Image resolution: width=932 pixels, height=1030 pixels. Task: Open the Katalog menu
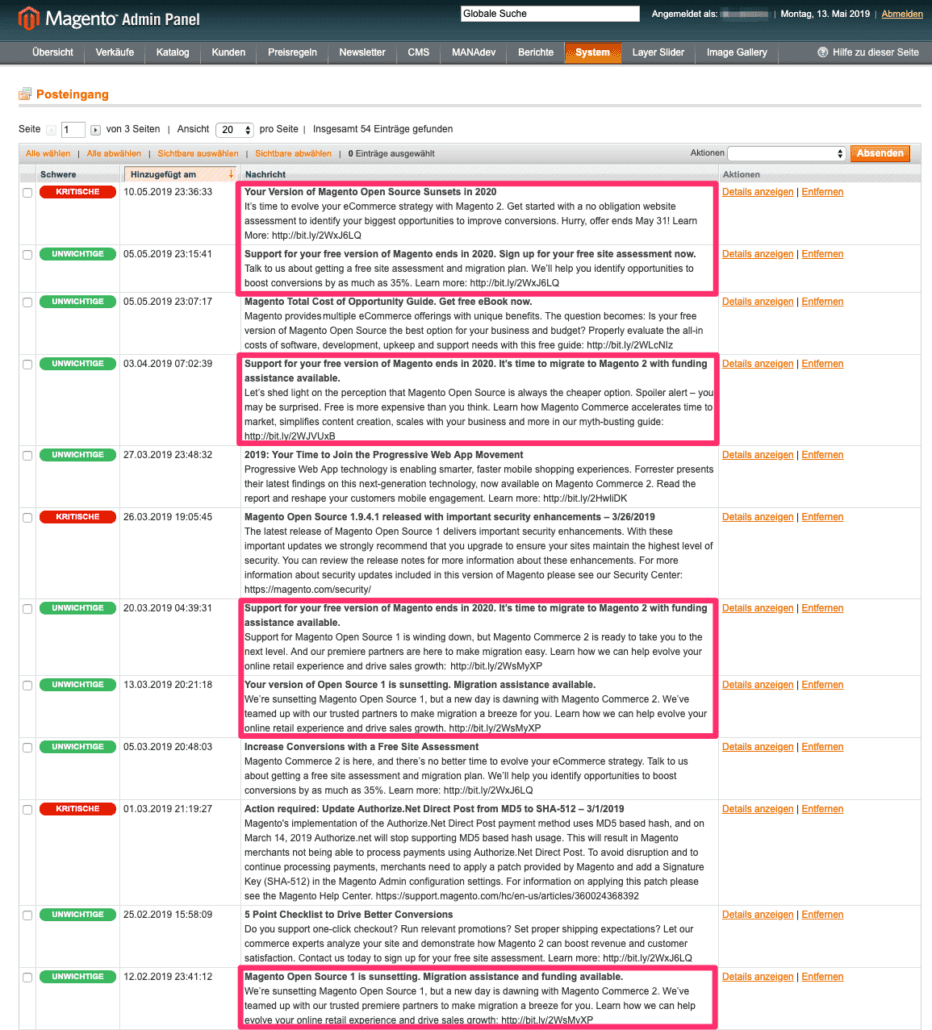point(172,52)
